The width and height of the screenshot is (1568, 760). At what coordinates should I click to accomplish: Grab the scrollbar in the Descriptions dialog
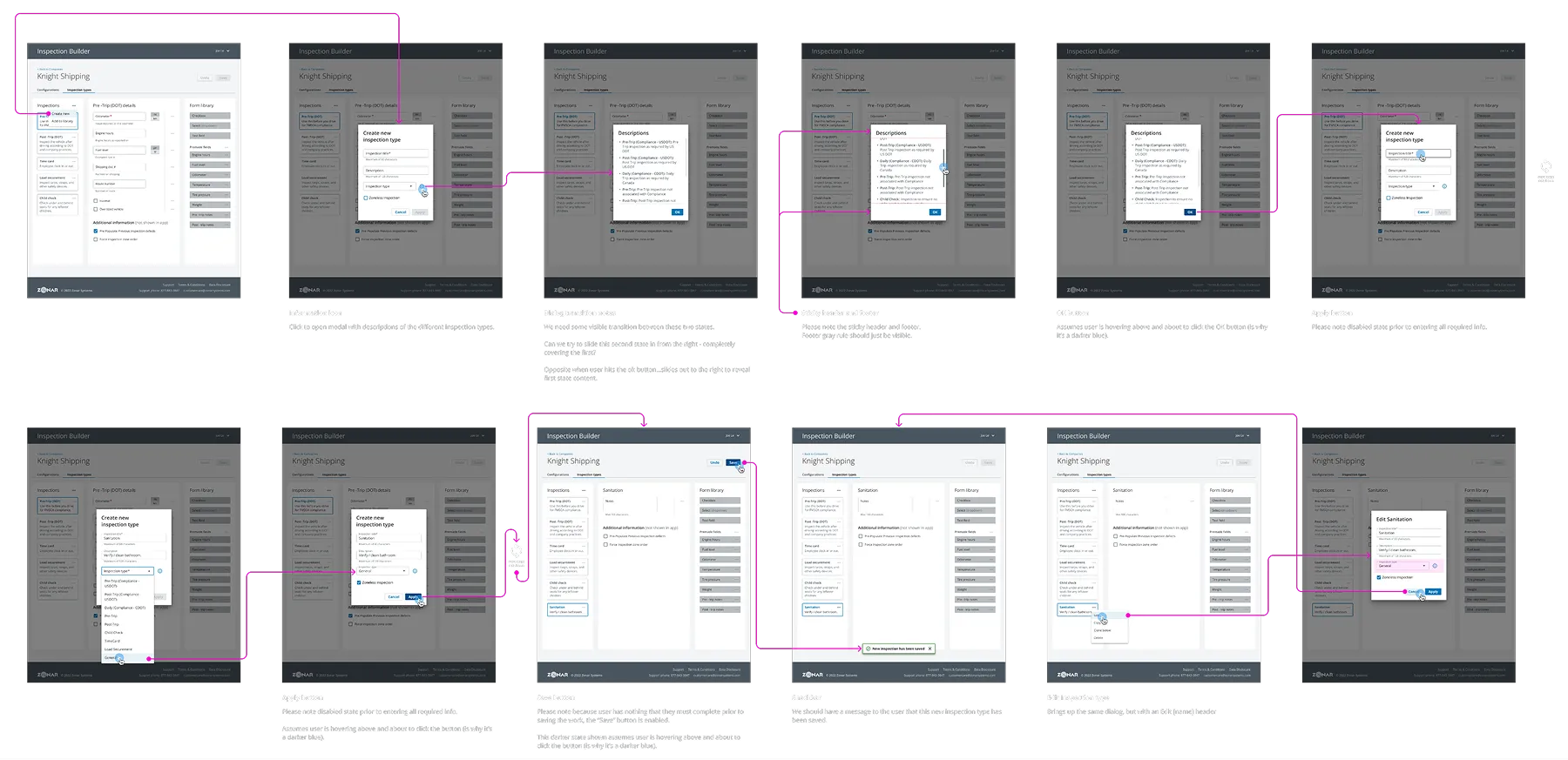[943, 168]
